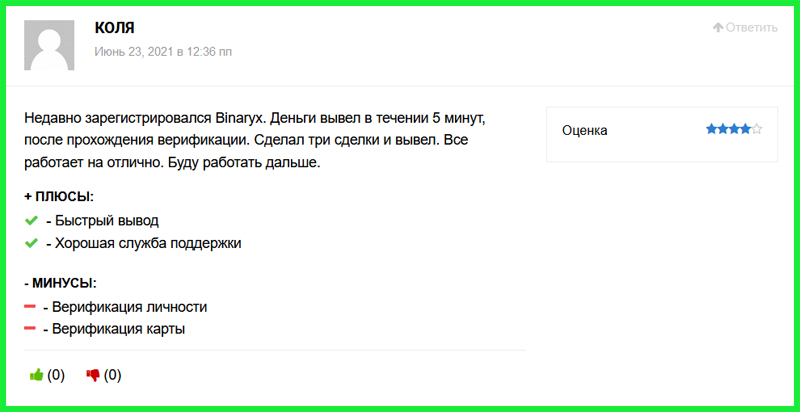Click the Оценка label in rating box
This screenshot has width=800, height=412.
585,130
